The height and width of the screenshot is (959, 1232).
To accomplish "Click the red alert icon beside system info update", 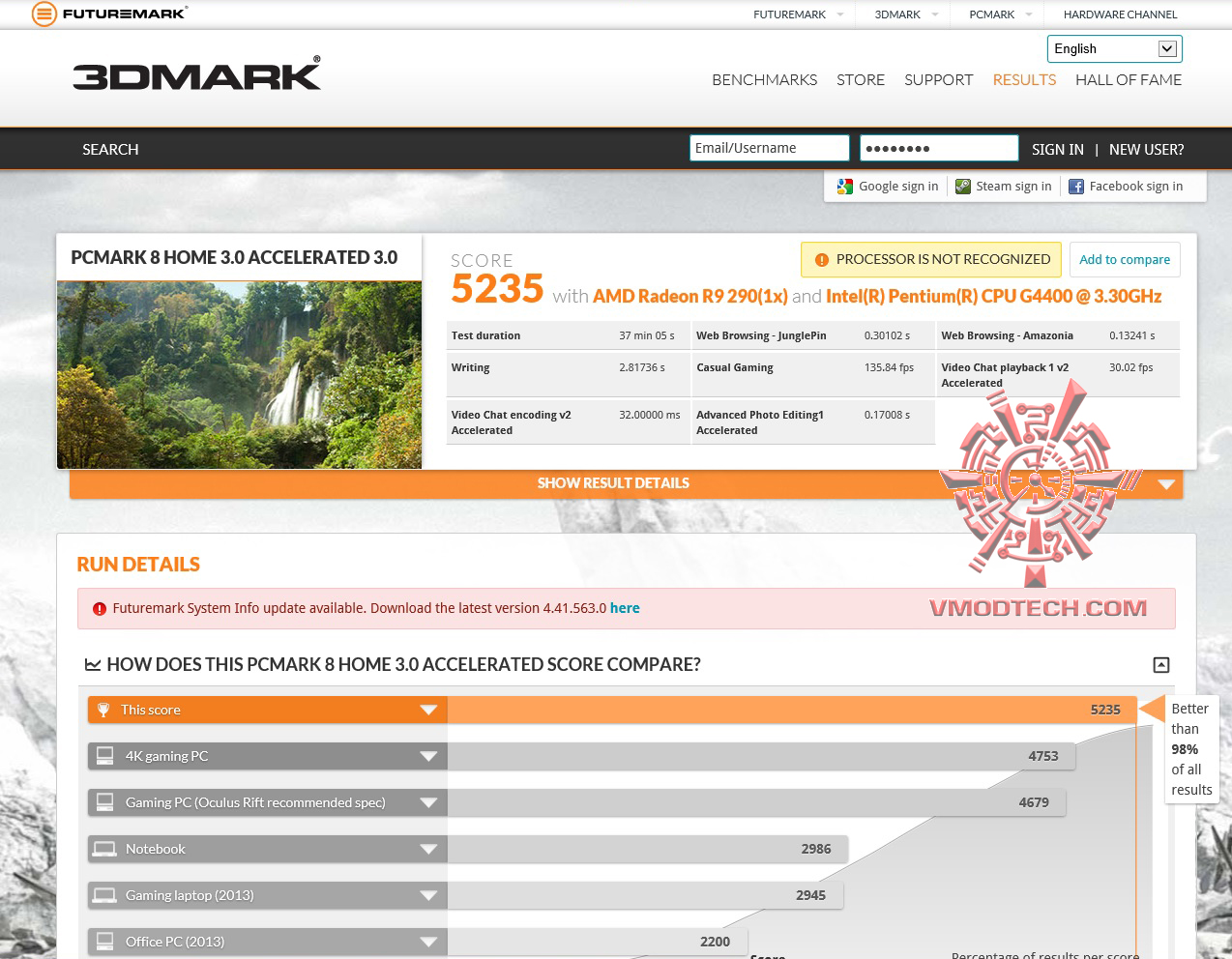I will tap(100, 609).
